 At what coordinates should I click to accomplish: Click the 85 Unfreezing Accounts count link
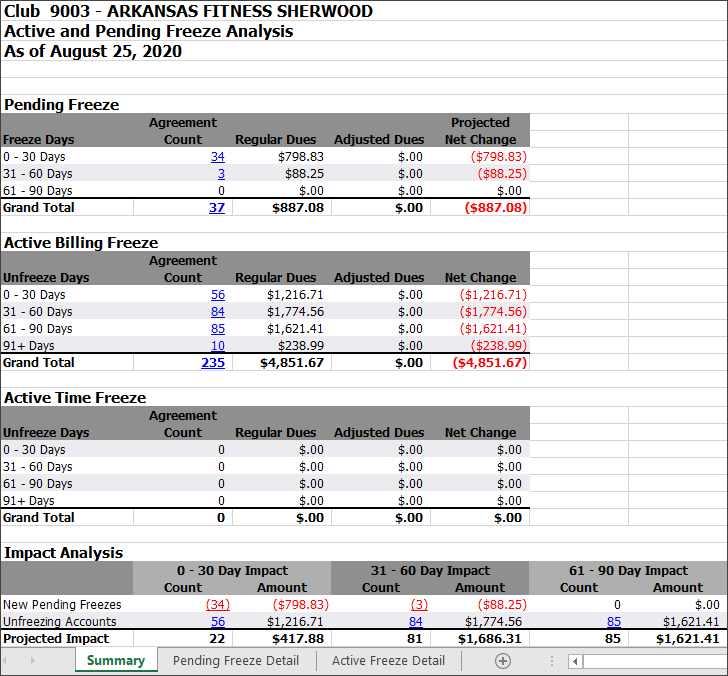pyautogui.click(x=613, y=622)
